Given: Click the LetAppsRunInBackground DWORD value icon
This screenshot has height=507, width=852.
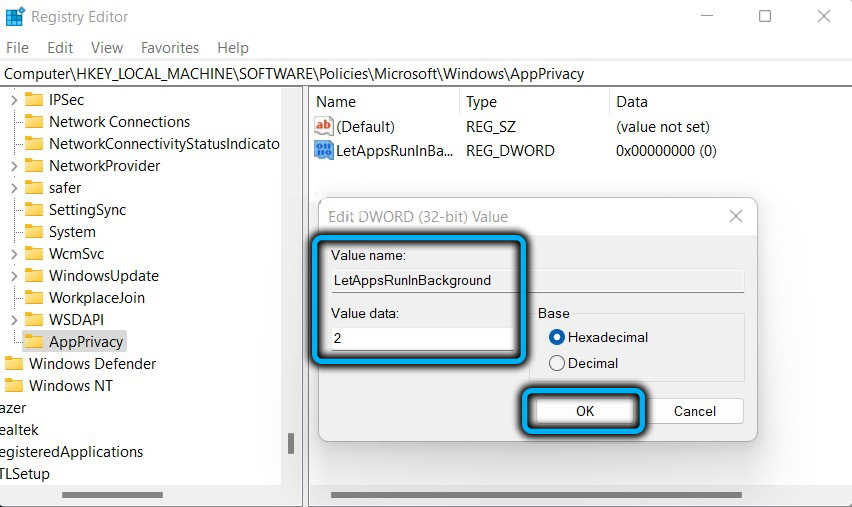Looking at the screenshot, I should (324, 151).
